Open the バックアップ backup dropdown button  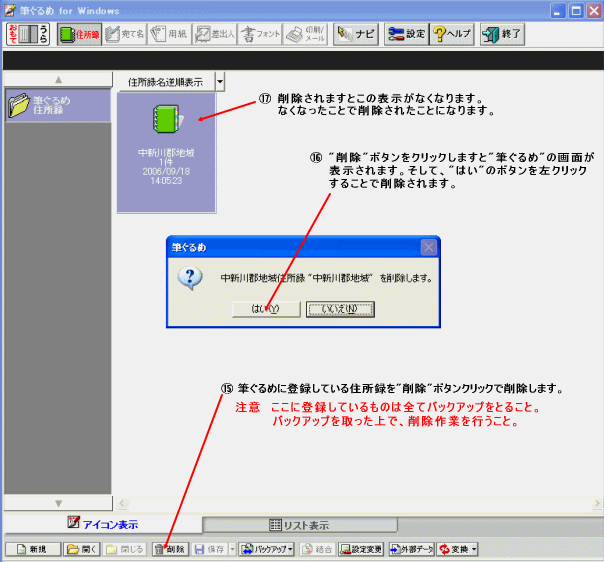click(x=266, y=549)
